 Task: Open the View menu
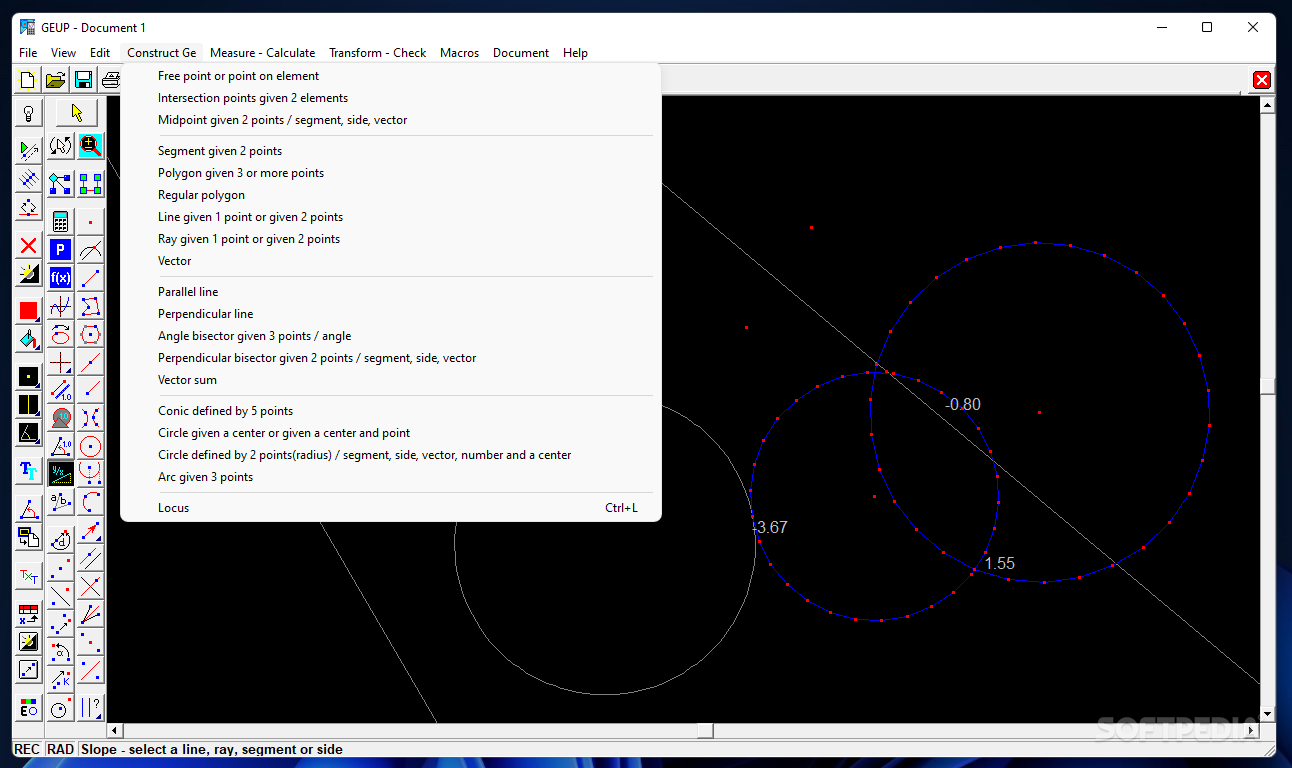click(x=63, y=53)
